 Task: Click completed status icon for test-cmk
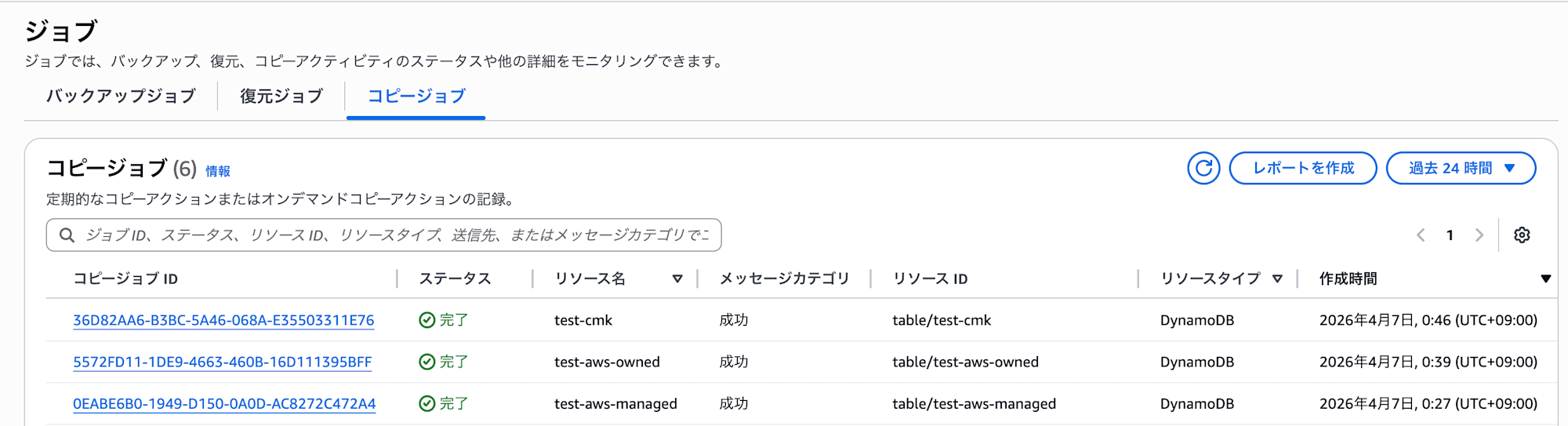click(x=427, y=320)
